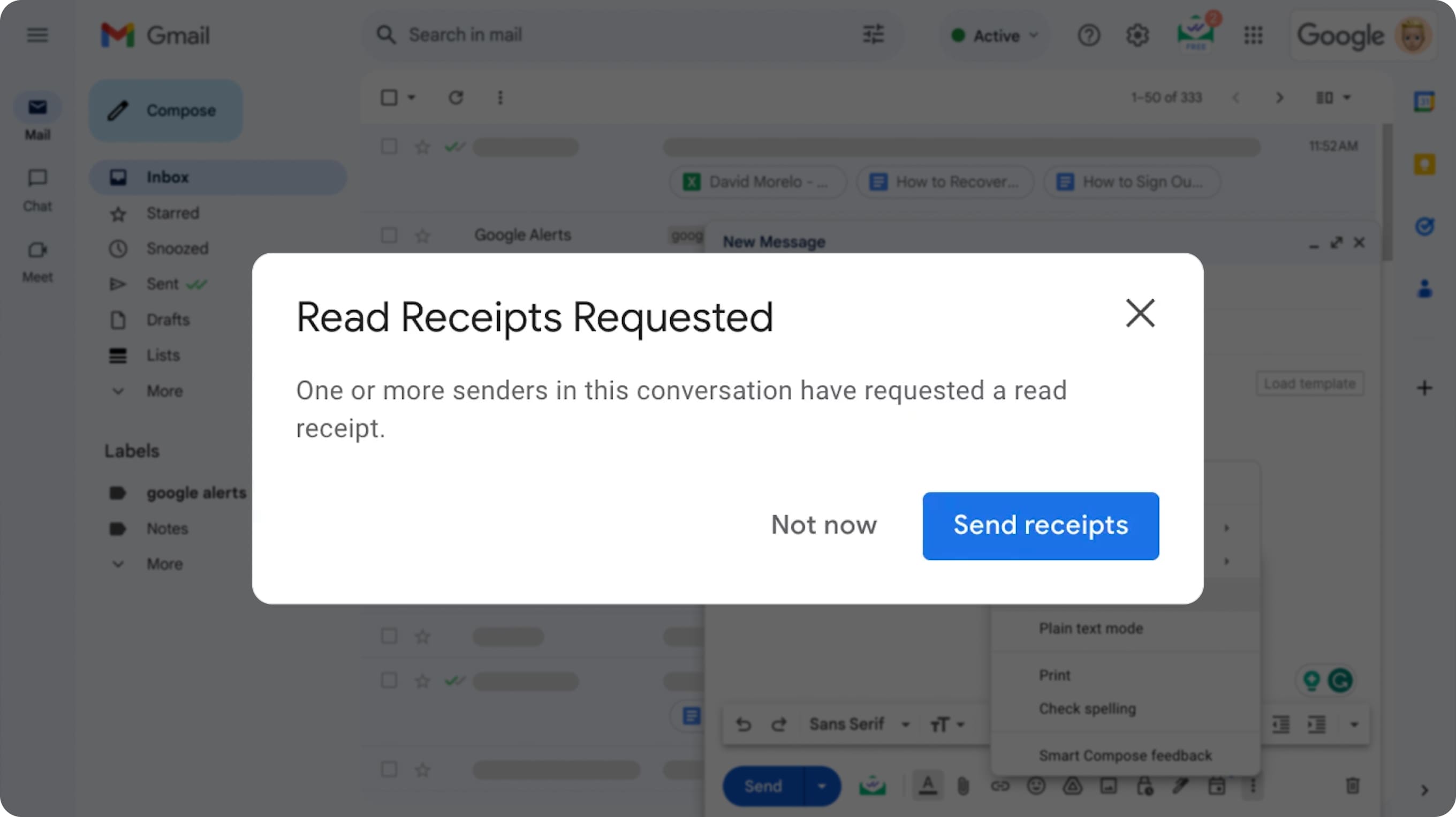This screenshot has height=817, width=1456.
Task: Select the Text color icon in compose toolbar
Action: (929, 785)
